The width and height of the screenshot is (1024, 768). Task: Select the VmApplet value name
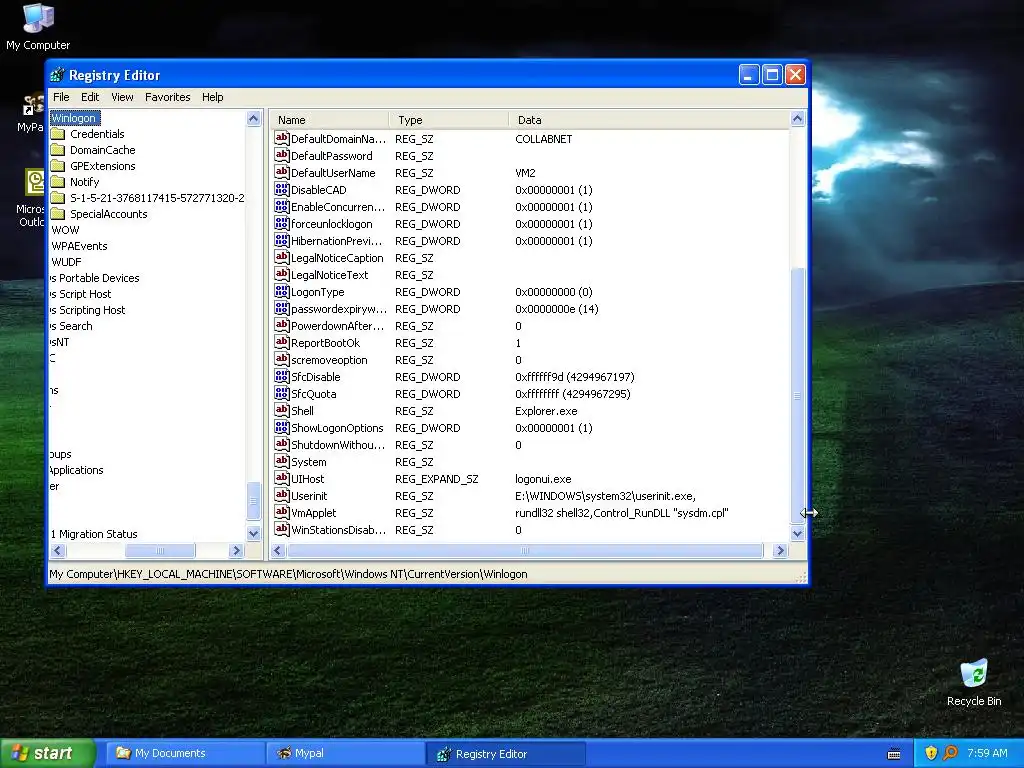pyautogui.click(x=313, y=513)
